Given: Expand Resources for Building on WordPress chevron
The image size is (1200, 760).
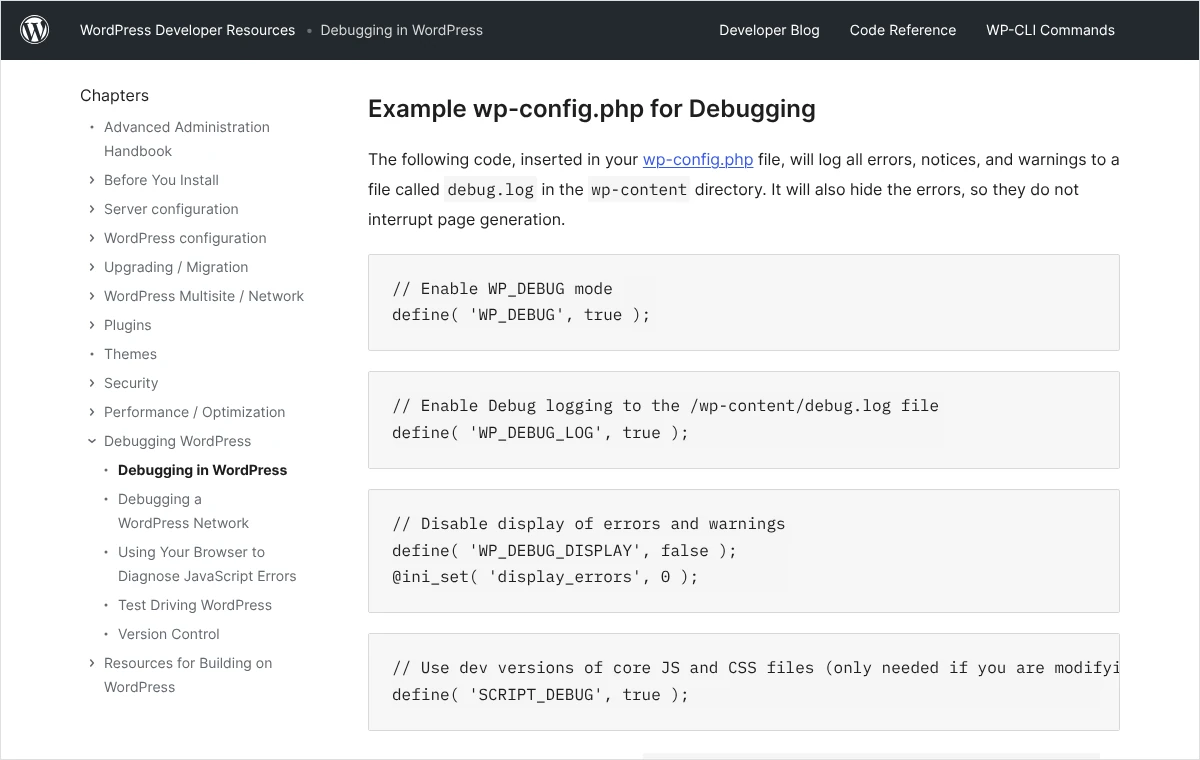Looking at the screenshot, I should click(x=92, y=663).
